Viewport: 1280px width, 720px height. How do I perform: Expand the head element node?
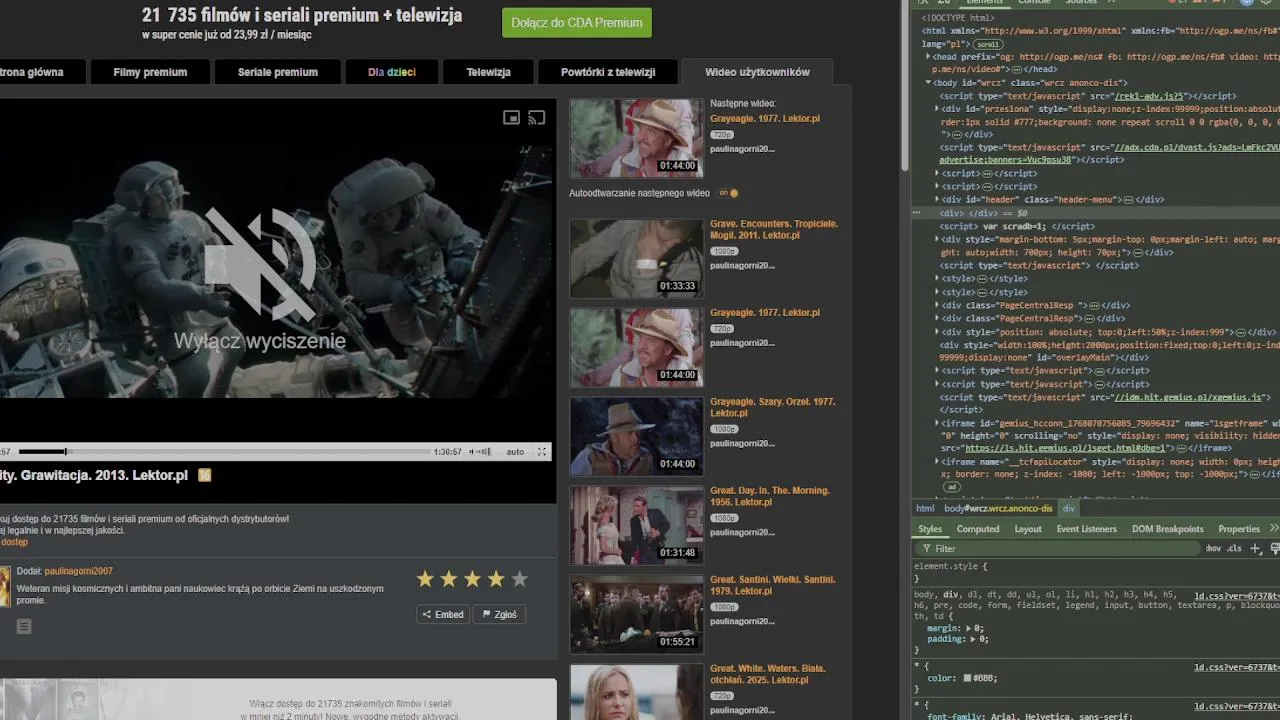(928, 57)
